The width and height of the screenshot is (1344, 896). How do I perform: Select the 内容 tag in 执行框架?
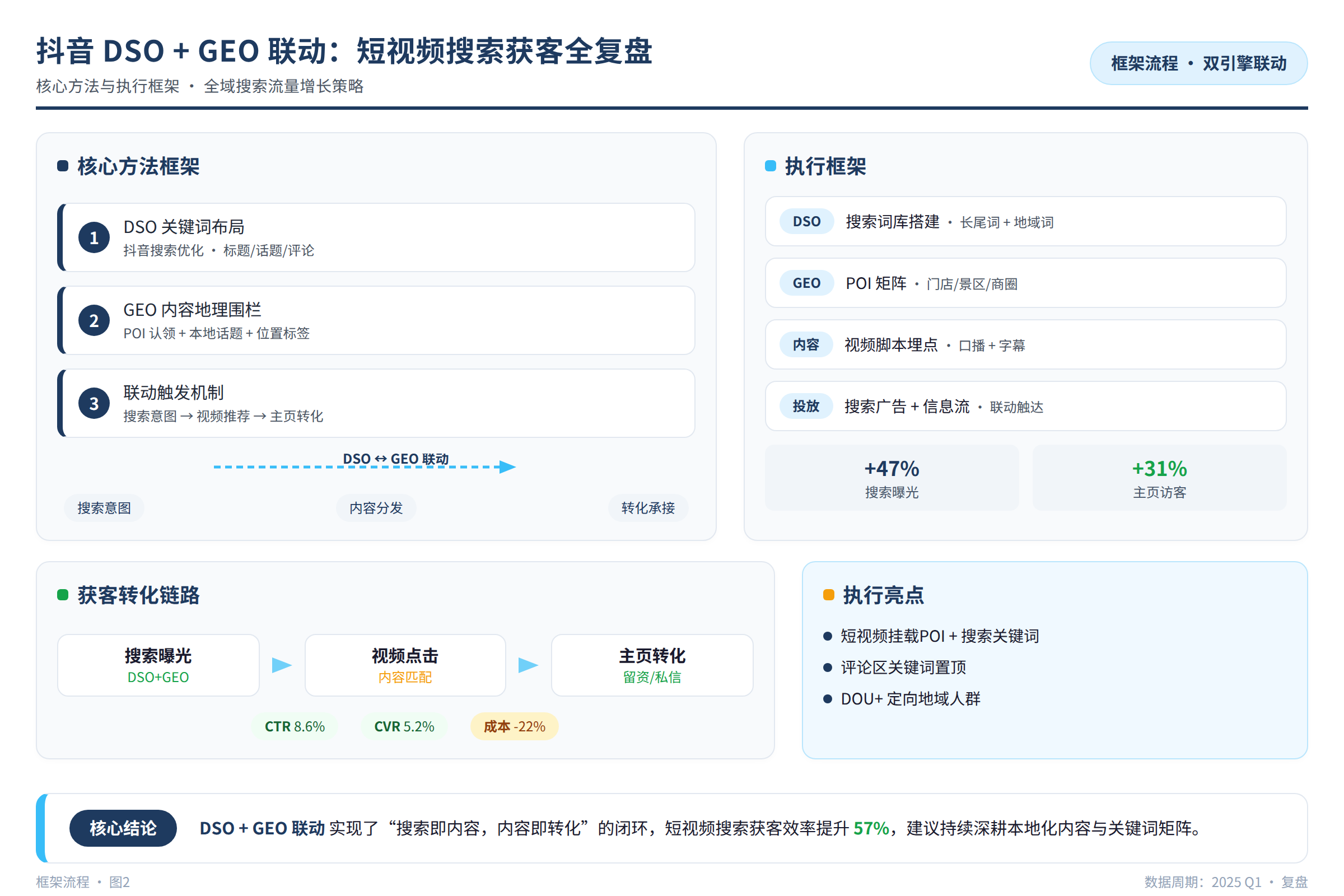pyautogui.click(x=806, y=344)
